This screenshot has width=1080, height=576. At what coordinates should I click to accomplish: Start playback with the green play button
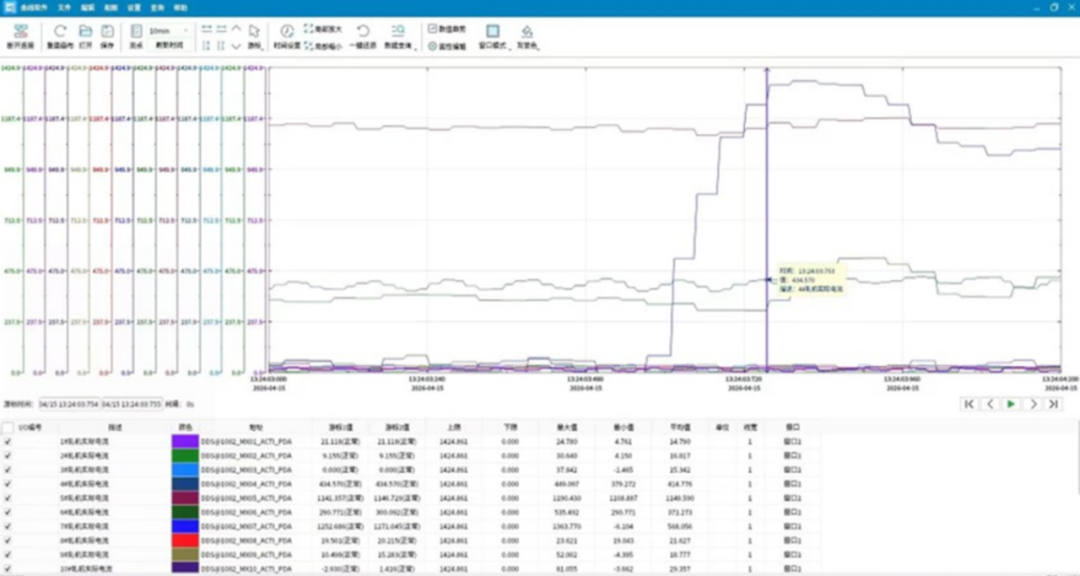click(x=1011, y=404)
